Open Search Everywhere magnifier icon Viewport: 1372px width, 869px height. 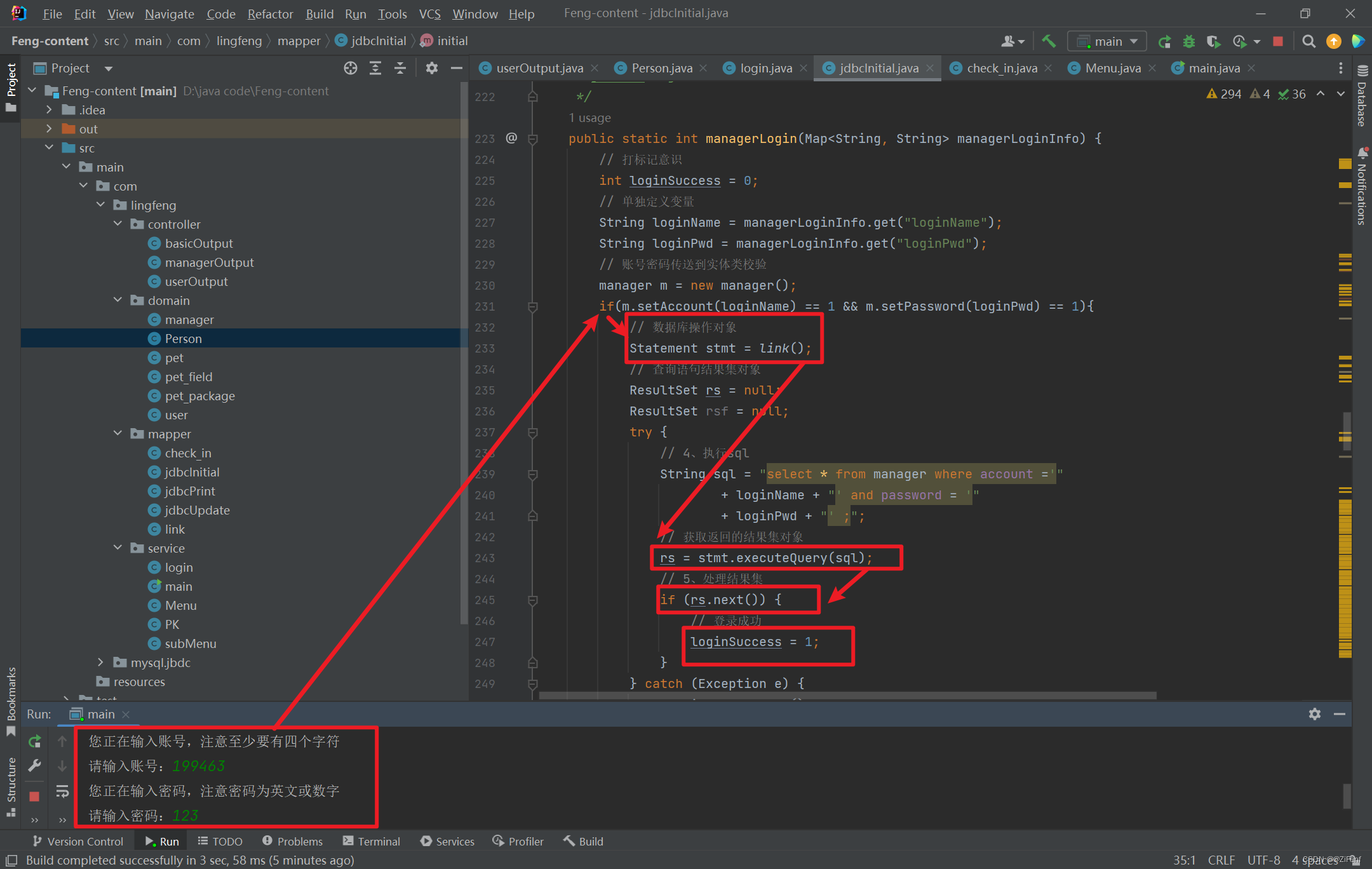[1308, 41]
